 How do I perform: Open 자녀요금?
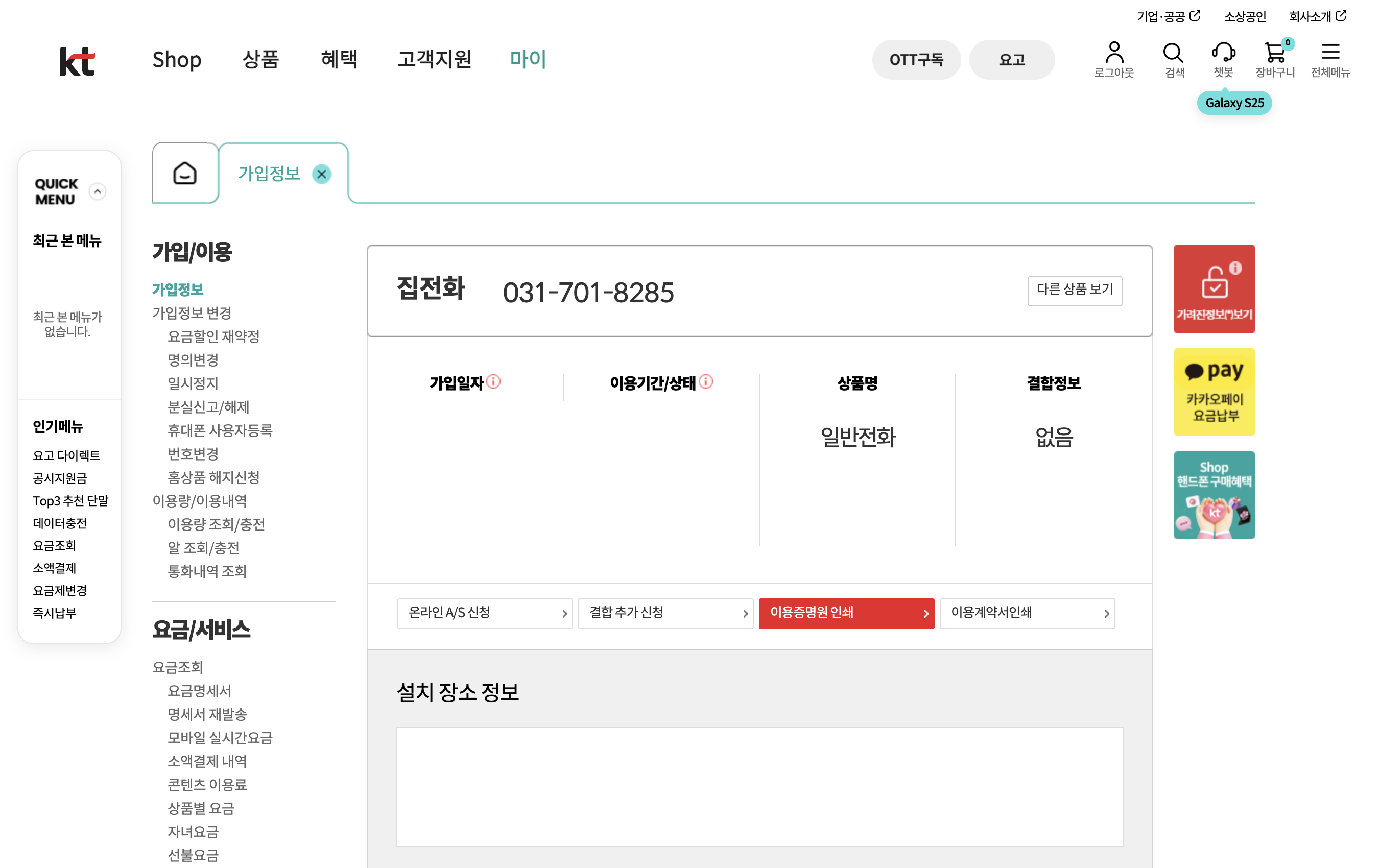[193, 832]
